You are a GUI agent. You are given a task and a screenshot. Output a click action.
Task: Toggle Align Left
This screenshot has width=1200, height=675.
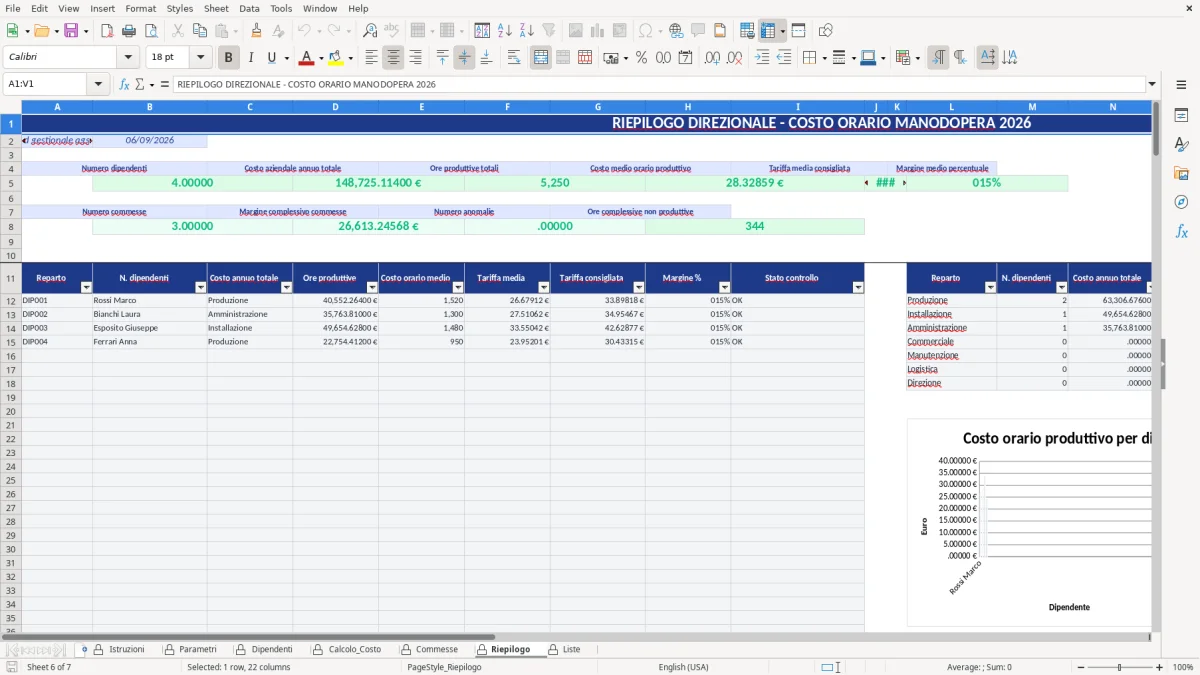click(372, 58)
